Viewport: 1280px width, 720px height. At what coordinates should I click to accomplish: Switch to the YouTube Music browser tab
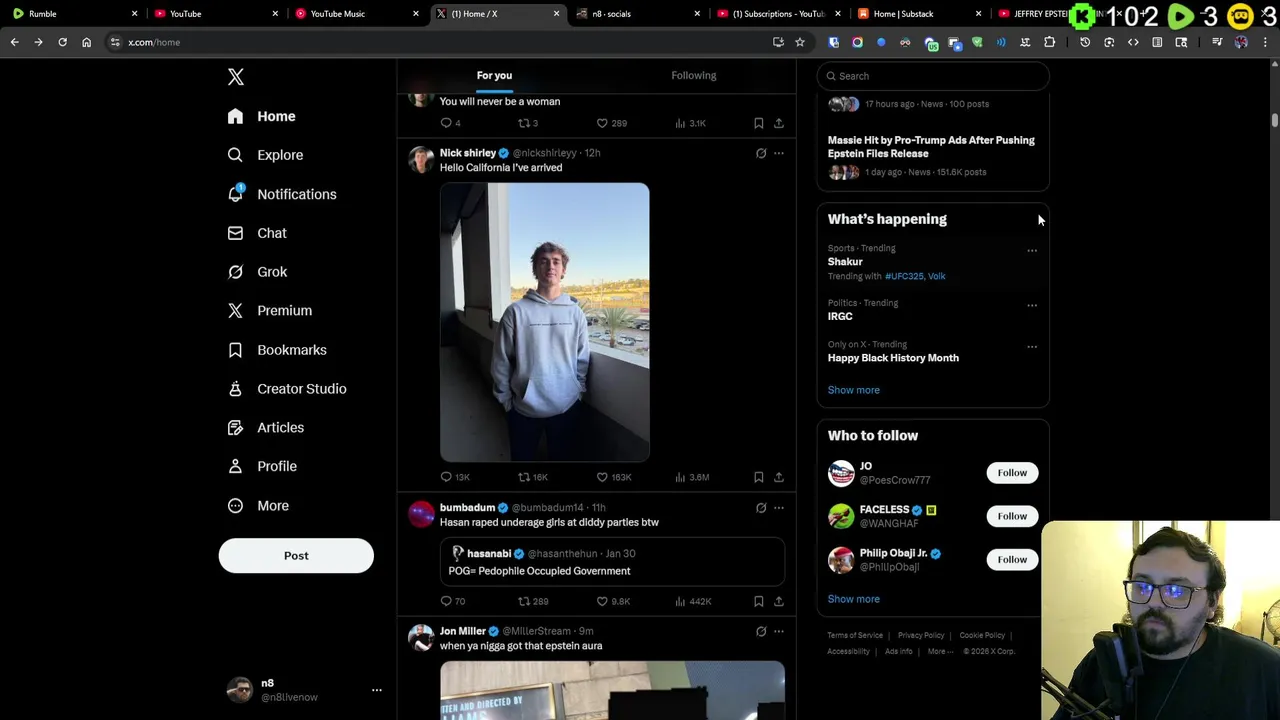[356, 14]
